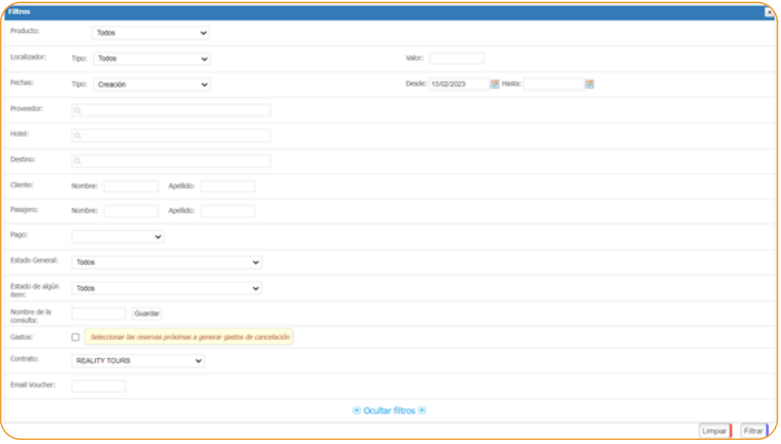Expand the Pago dropdown
Screen dimensions: 781x444
(x=117, y=237)
